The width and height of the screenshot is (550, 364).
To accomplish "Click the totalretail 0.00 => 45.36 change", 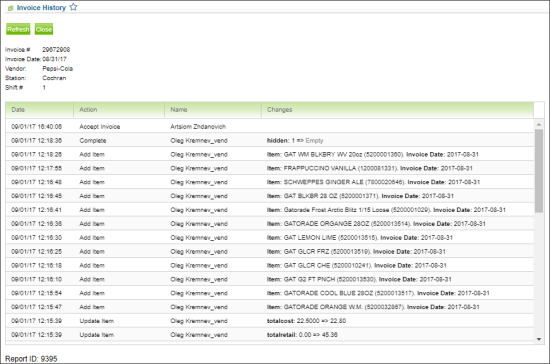I will point(302,335).
